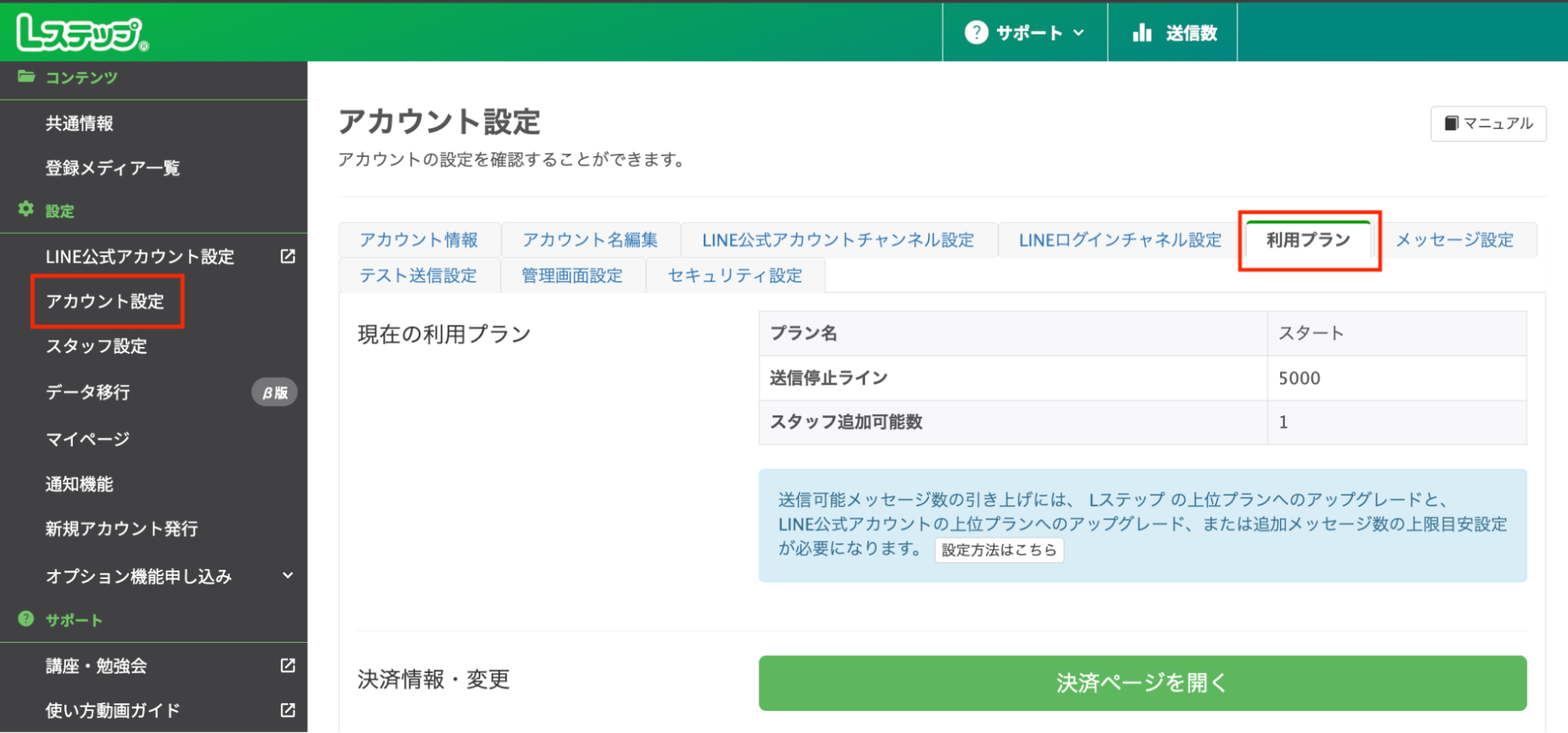The width and height of the screenshot is (1568, 733).
Task: Open the 送信数 bar chart icon
Action: [x=1143, y=32]
